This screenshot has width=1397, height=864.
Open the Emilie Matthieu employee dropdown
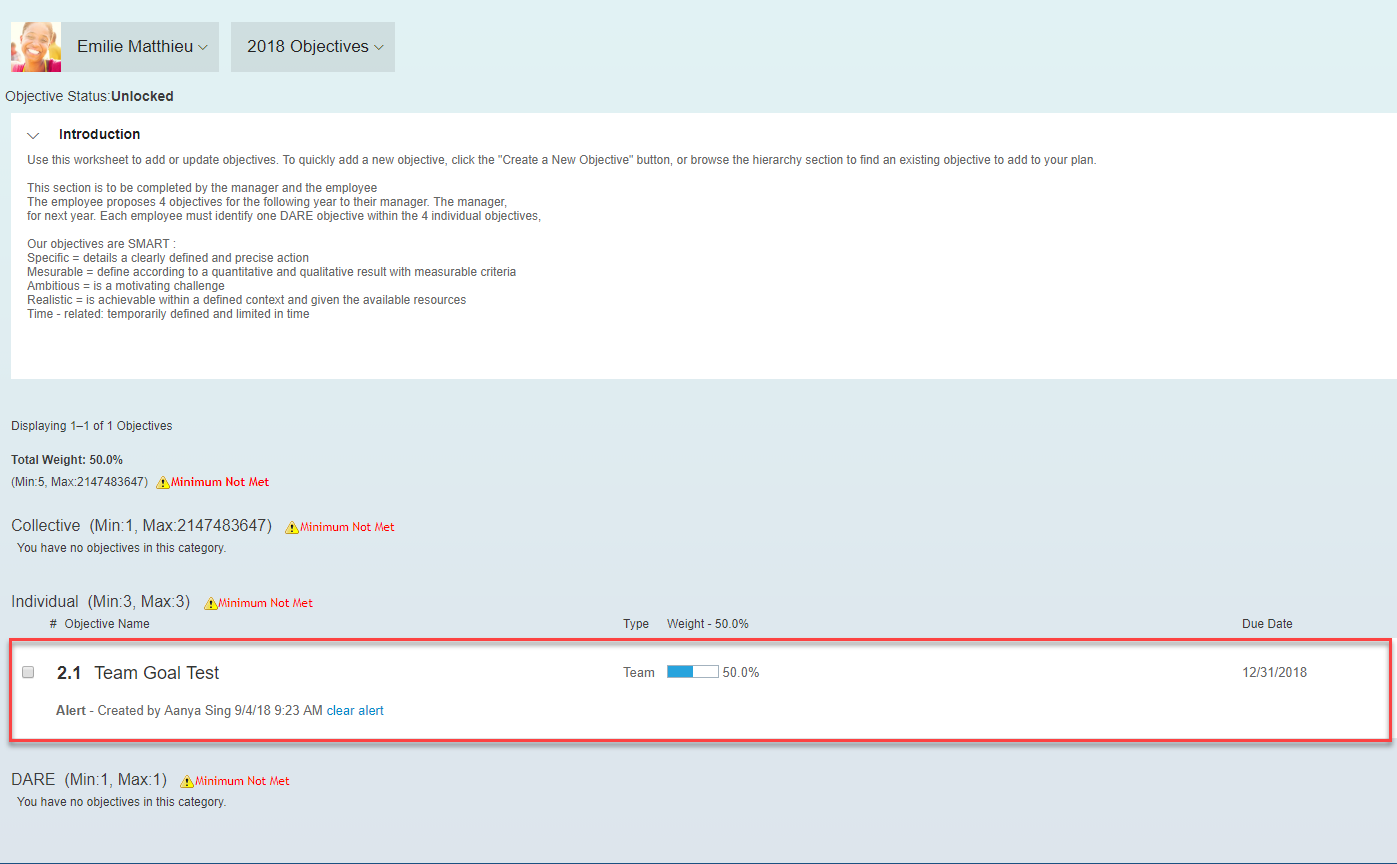point(140,47)
